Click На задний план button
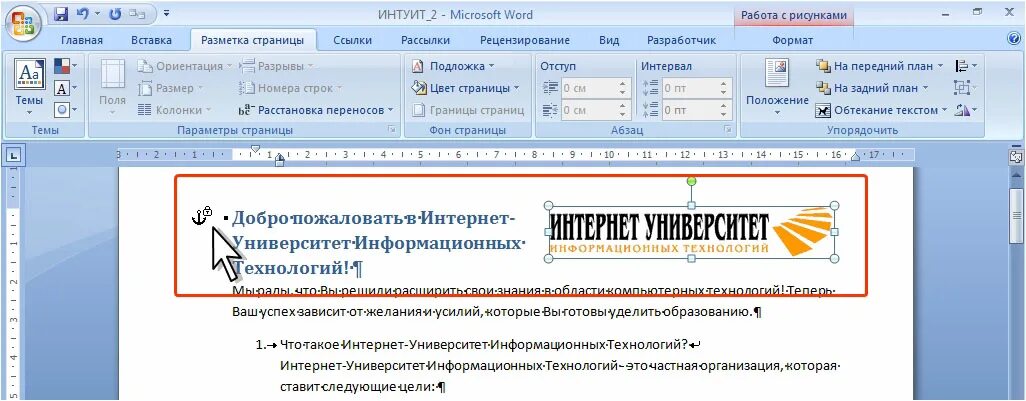The width and height of the screenshot is (1026, 401). pyautogui.click(x=866, y=88)
